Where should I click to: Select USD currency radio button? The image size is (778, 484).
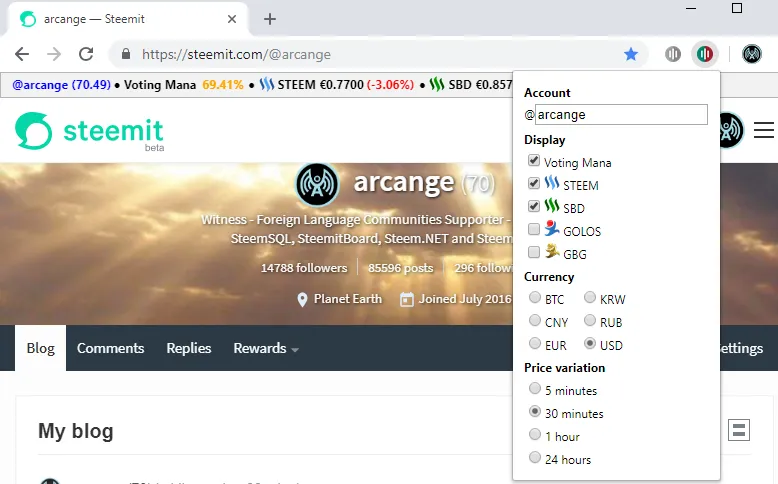pyautogui.click(x=589, y=343)
